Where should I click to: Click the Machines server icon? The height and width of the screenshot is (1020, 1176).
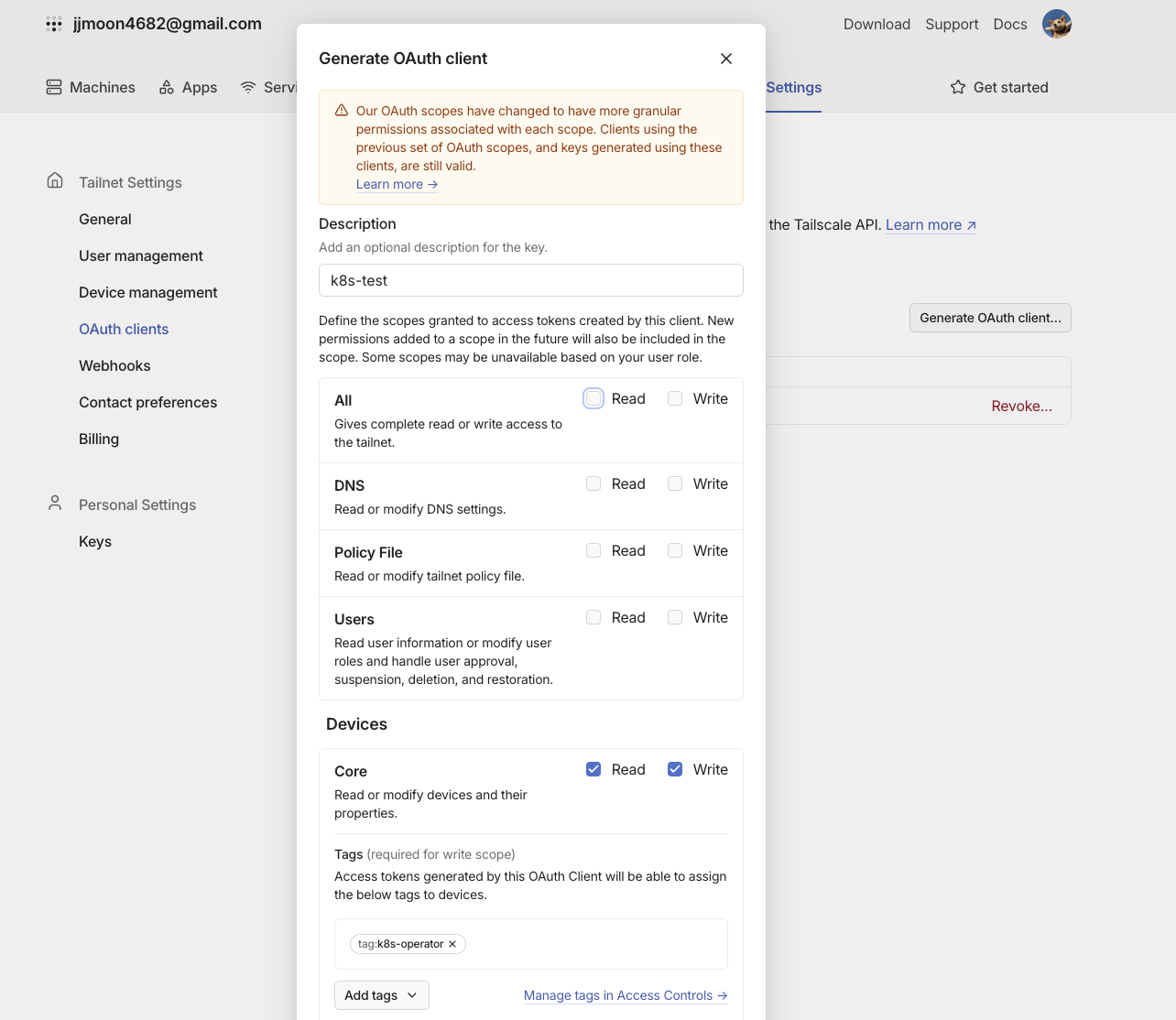[x=54, y=87]
